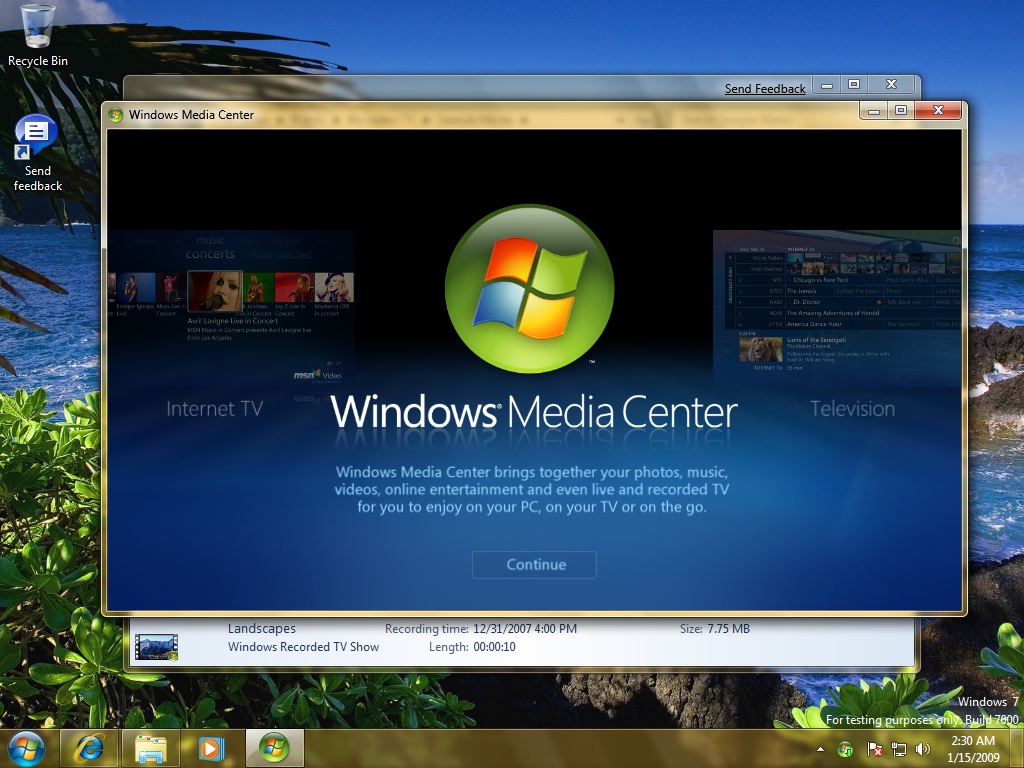Click the Continue button in Media Center

[534, 565]
